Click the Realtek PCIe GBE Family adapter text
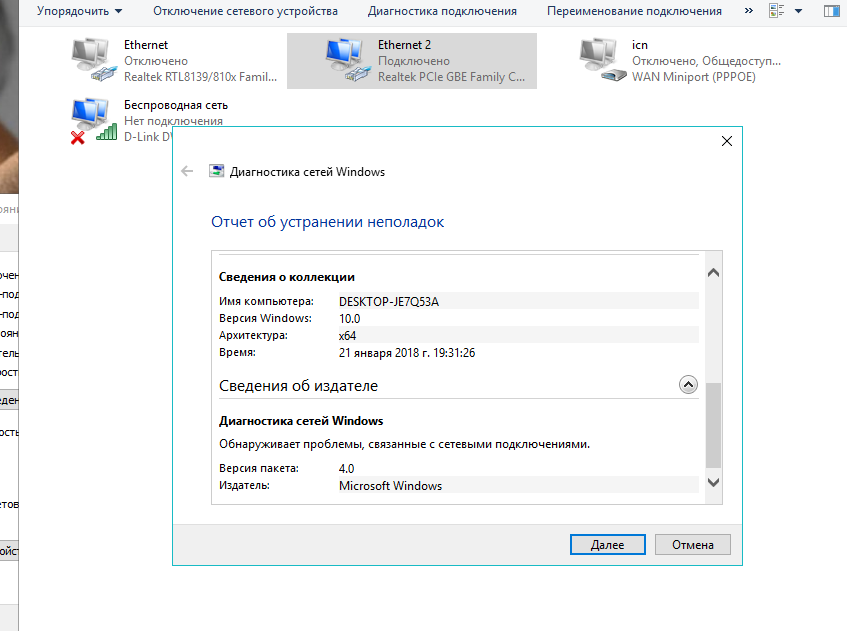 tap(451, 77)
